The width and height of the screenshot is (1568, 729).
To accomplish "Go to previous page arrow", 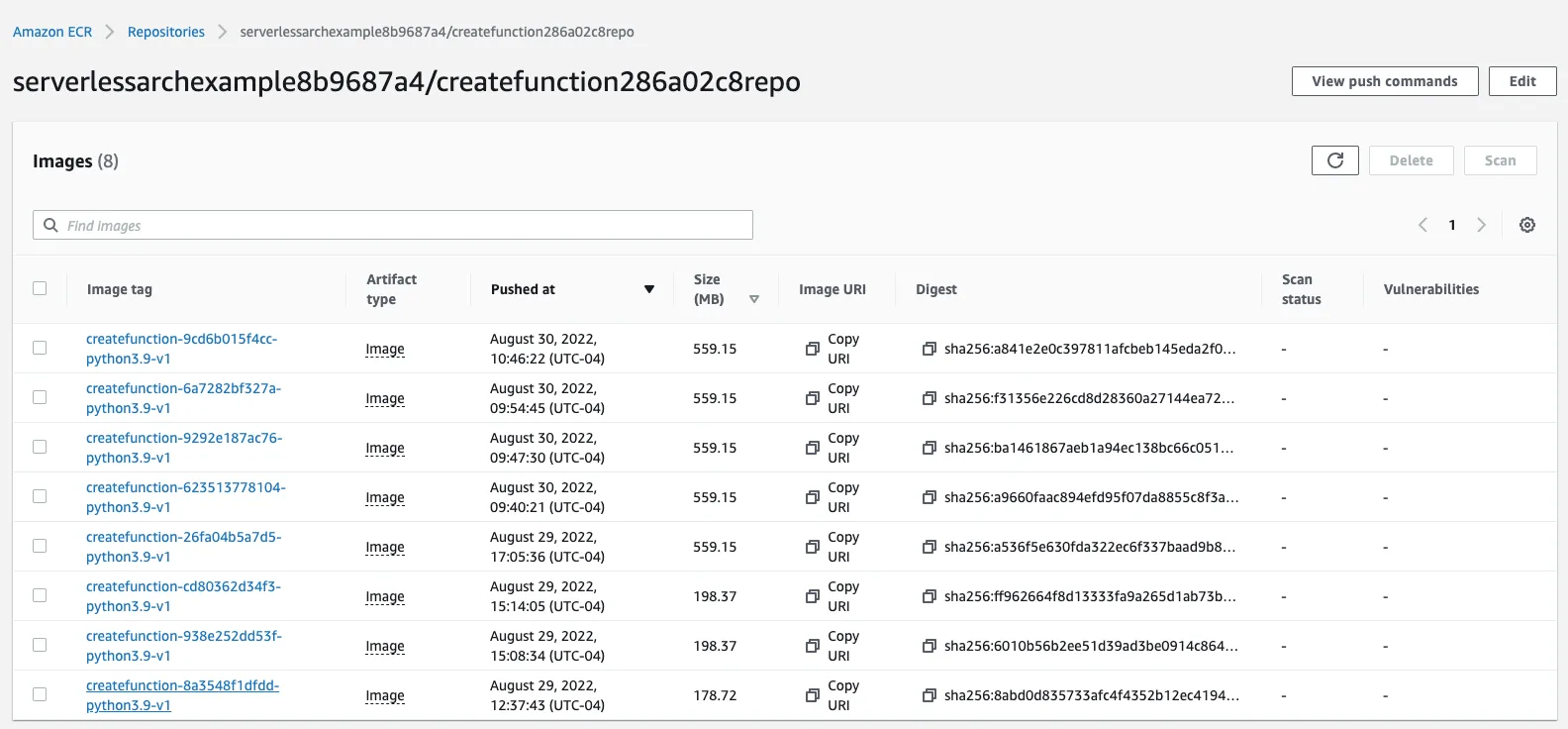I will tap(1422, 225).
